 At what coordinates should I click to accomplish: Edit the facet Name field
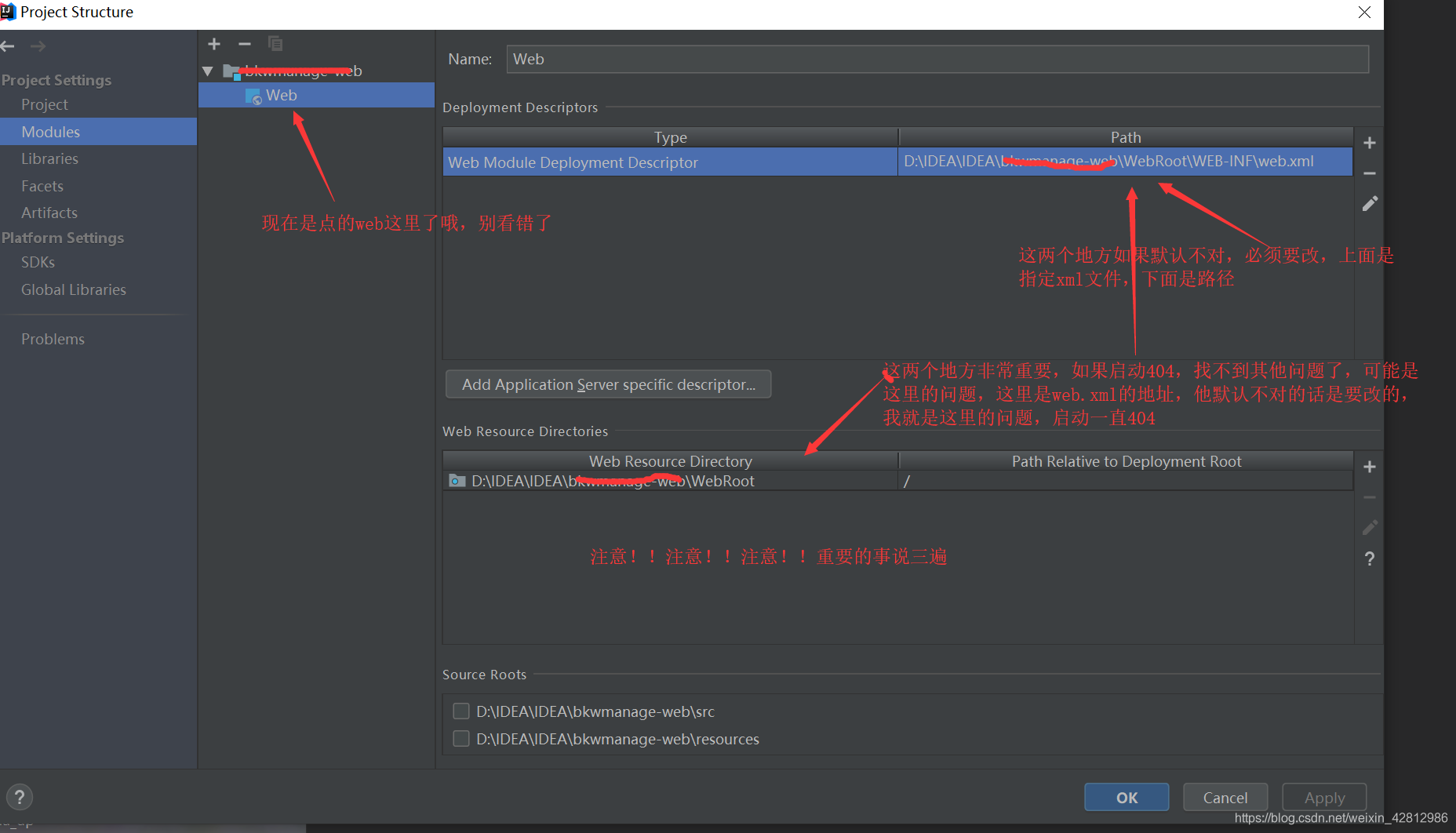[937, 59]
